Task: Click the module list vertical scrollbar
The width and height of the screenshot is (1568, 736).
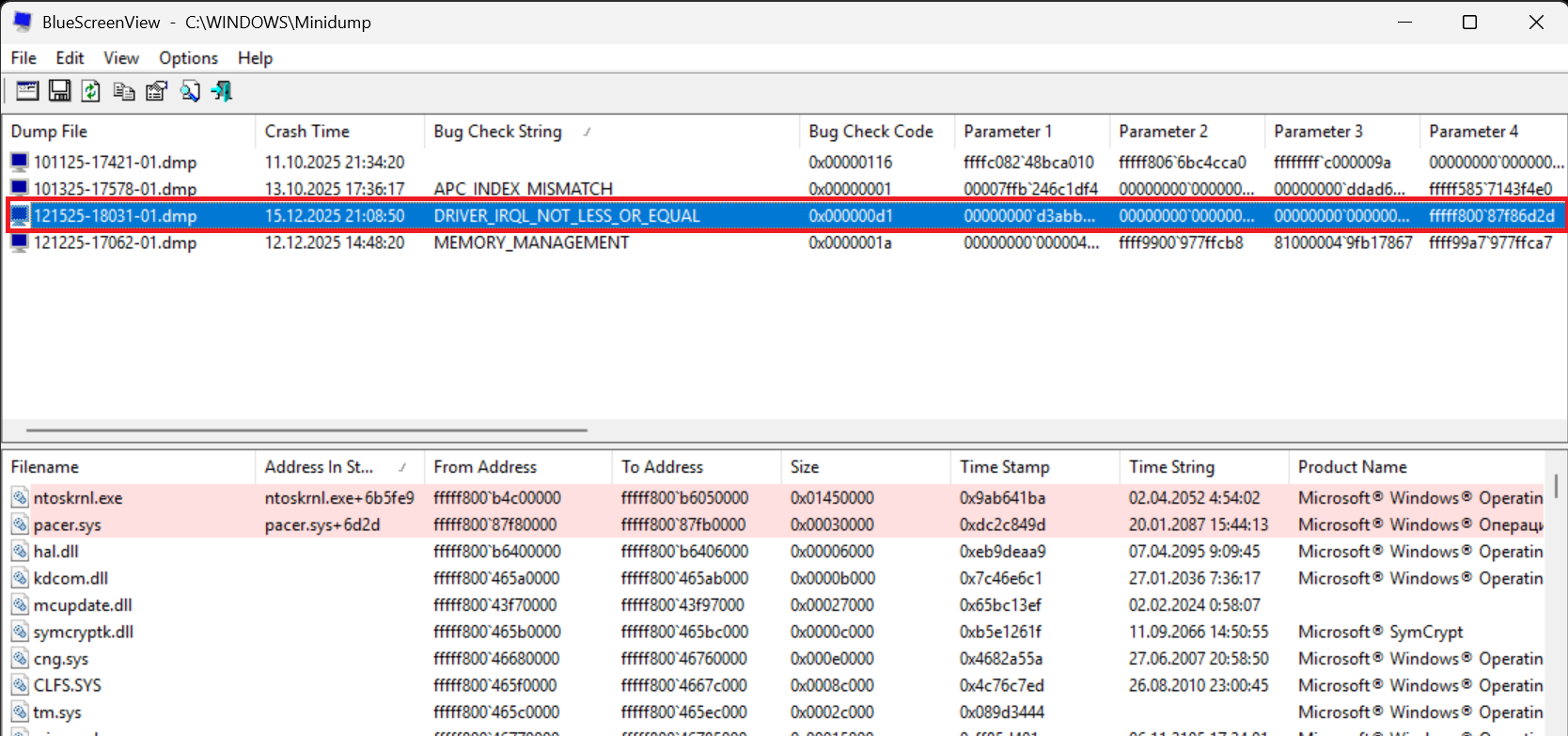Action: (x=1556, y=487)
